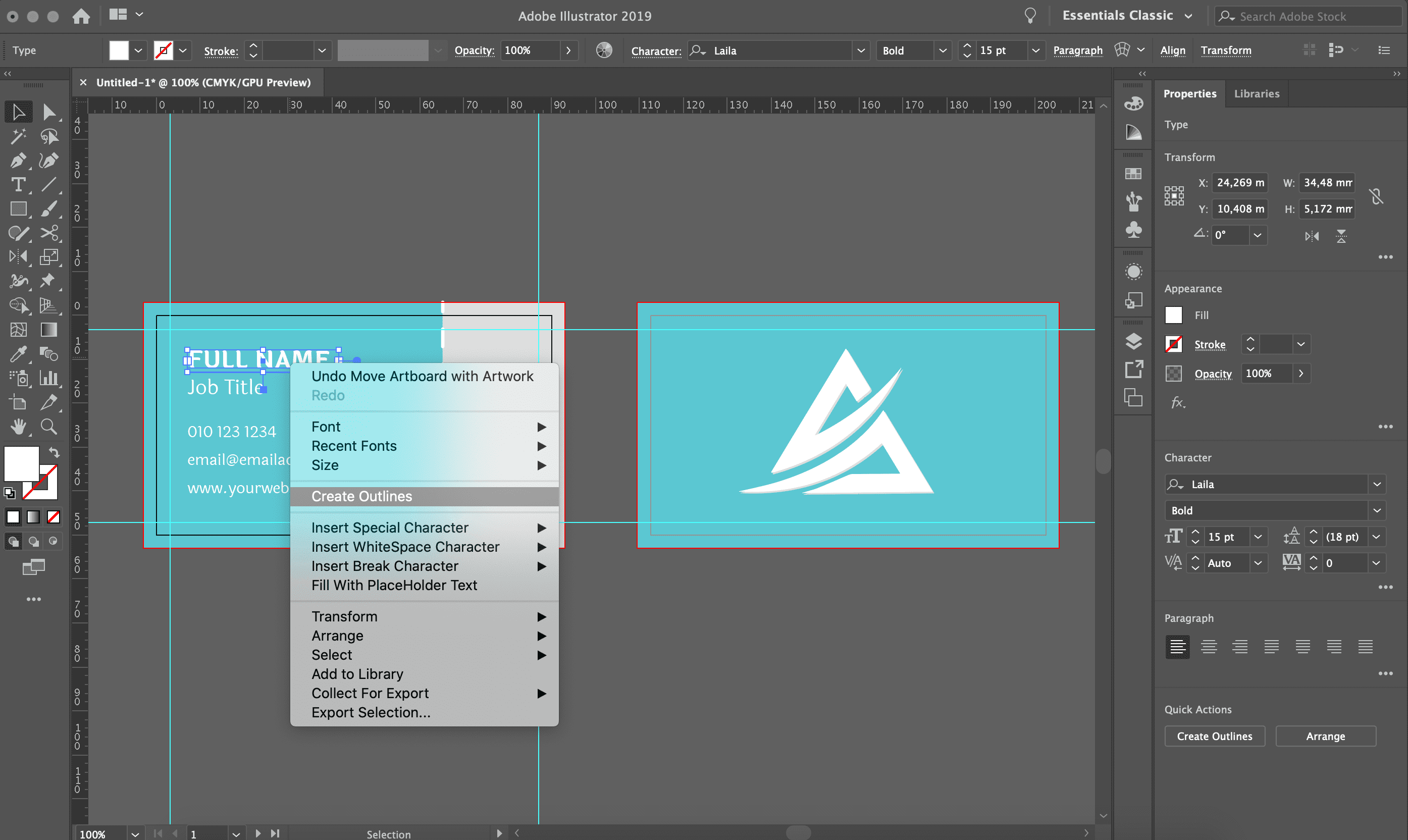Expand the Laila font family dropdown in Properties

coord(1377,484)
